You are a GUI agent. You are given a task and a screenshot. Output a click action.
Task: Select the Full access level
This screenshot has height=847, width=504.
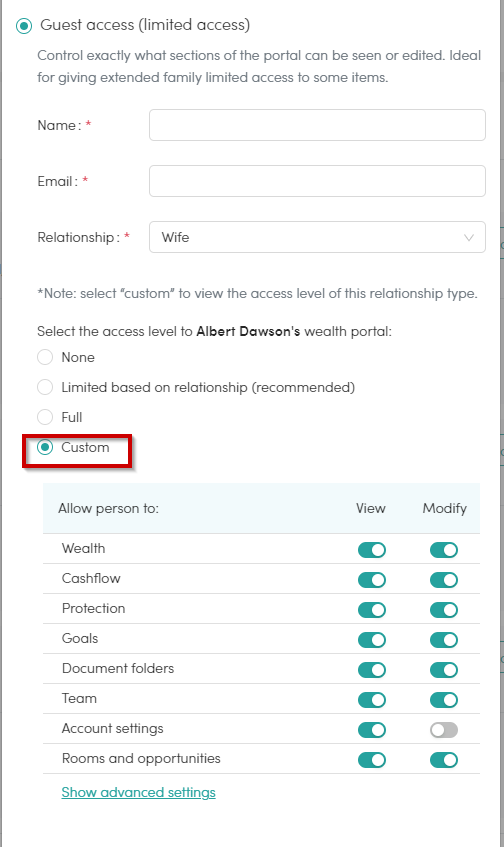pyautogui.click(x=45, y=417)
